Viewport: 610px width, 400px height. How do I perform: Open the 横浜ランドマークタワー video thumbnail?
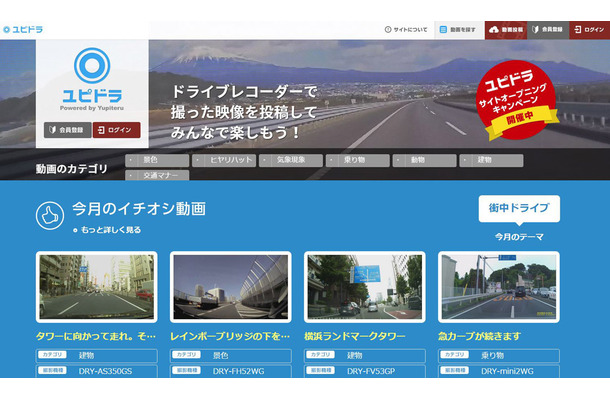[365, 287]
